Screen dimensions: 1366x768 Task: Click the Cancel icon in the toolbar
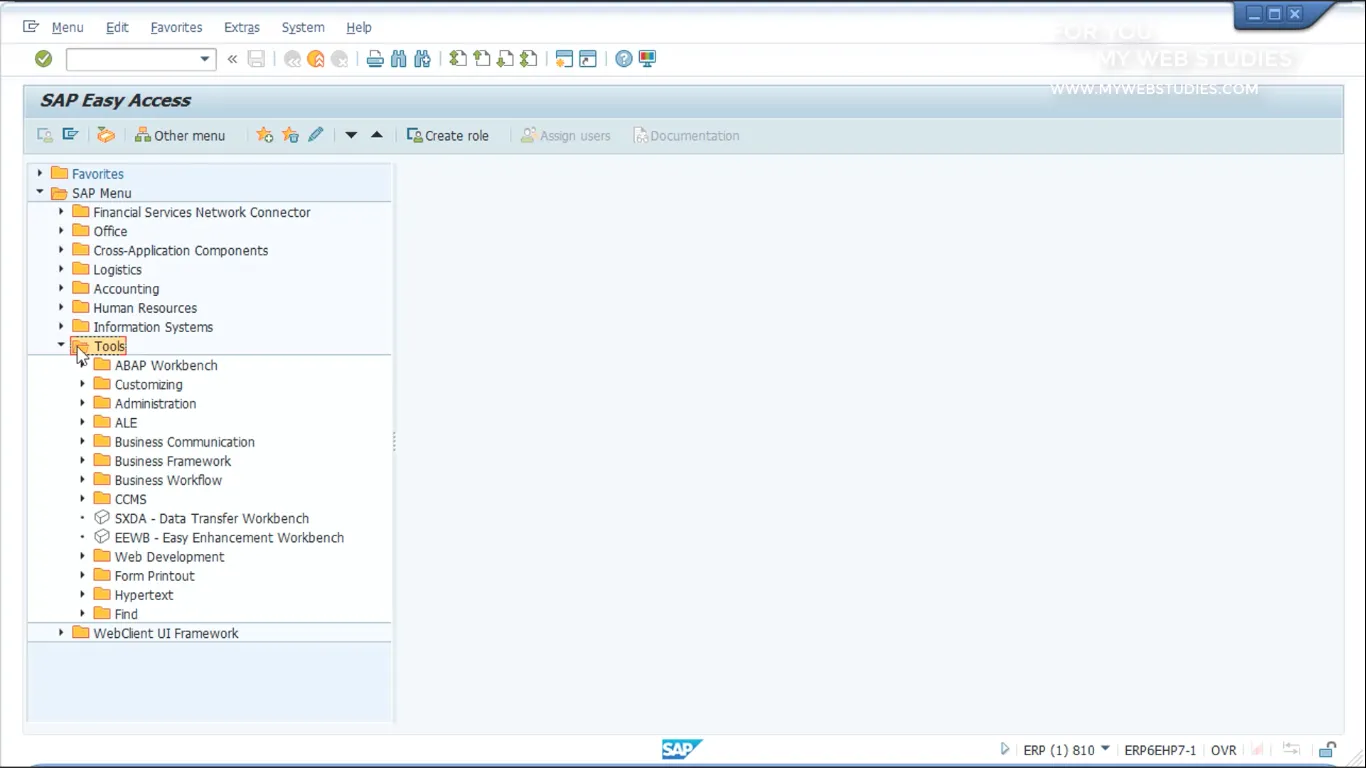(340, 59)
